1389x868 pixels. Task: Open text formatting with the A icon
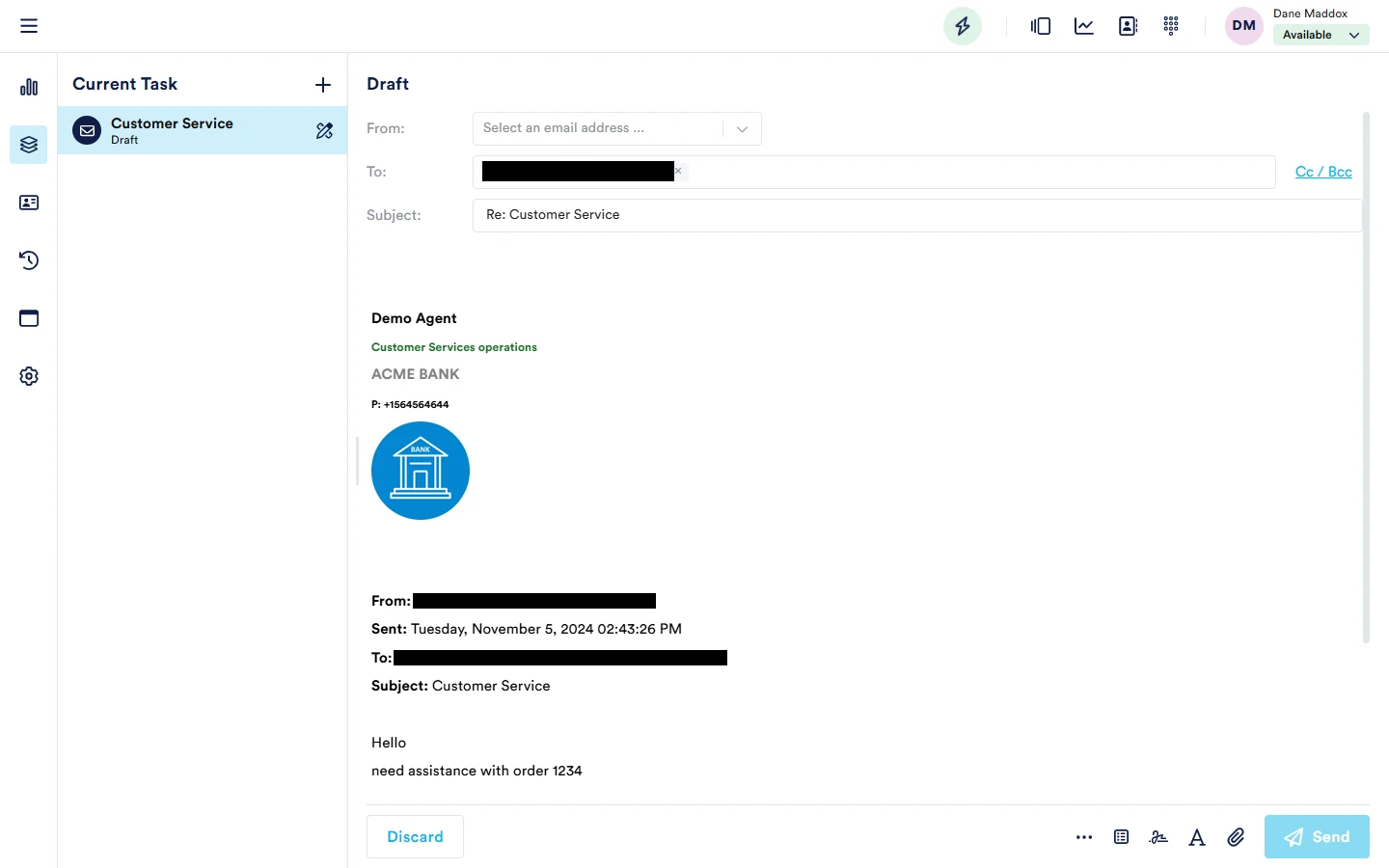[1197, 837]
